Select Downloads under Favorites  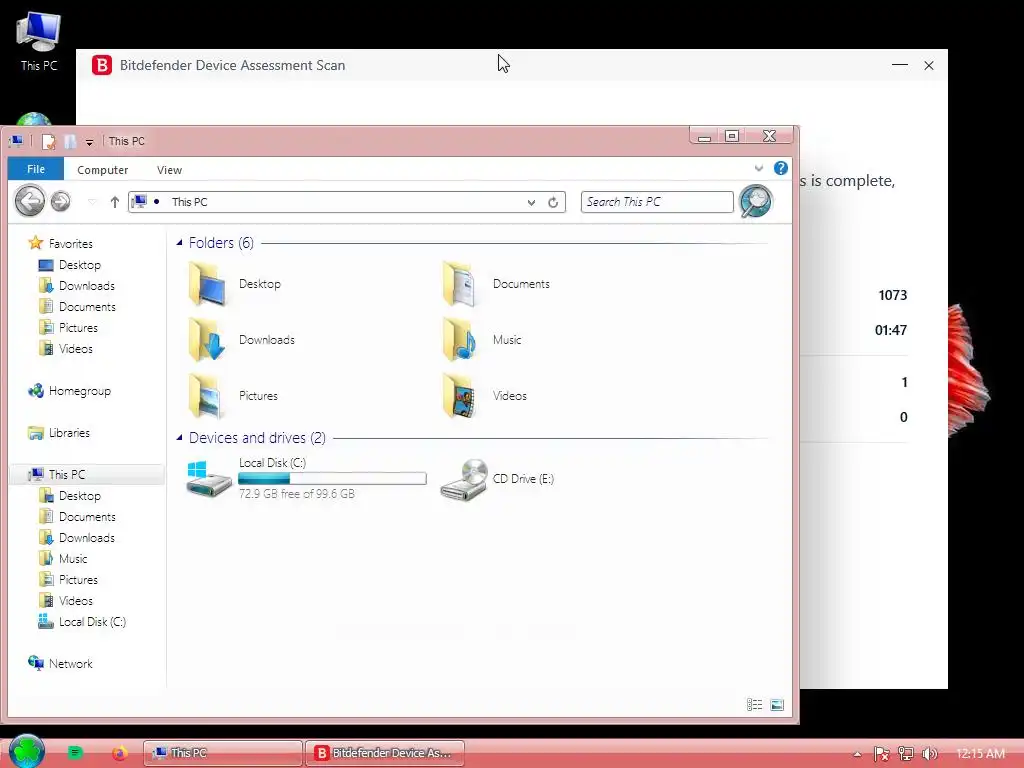87,286
